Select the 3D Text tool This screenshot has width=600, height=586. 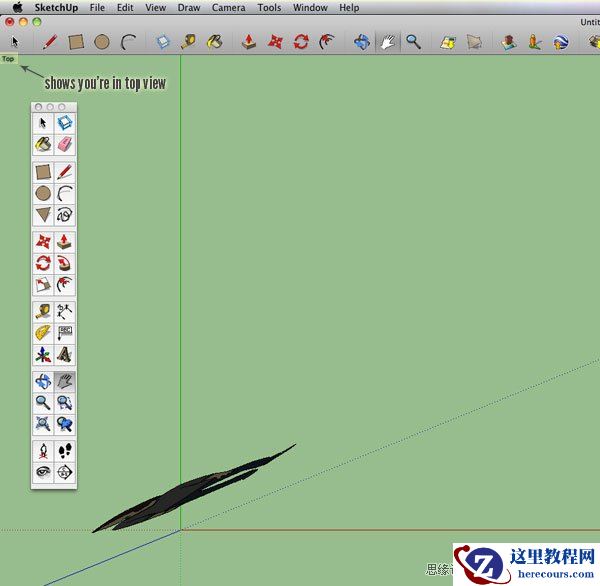click(x=65, y=355)
